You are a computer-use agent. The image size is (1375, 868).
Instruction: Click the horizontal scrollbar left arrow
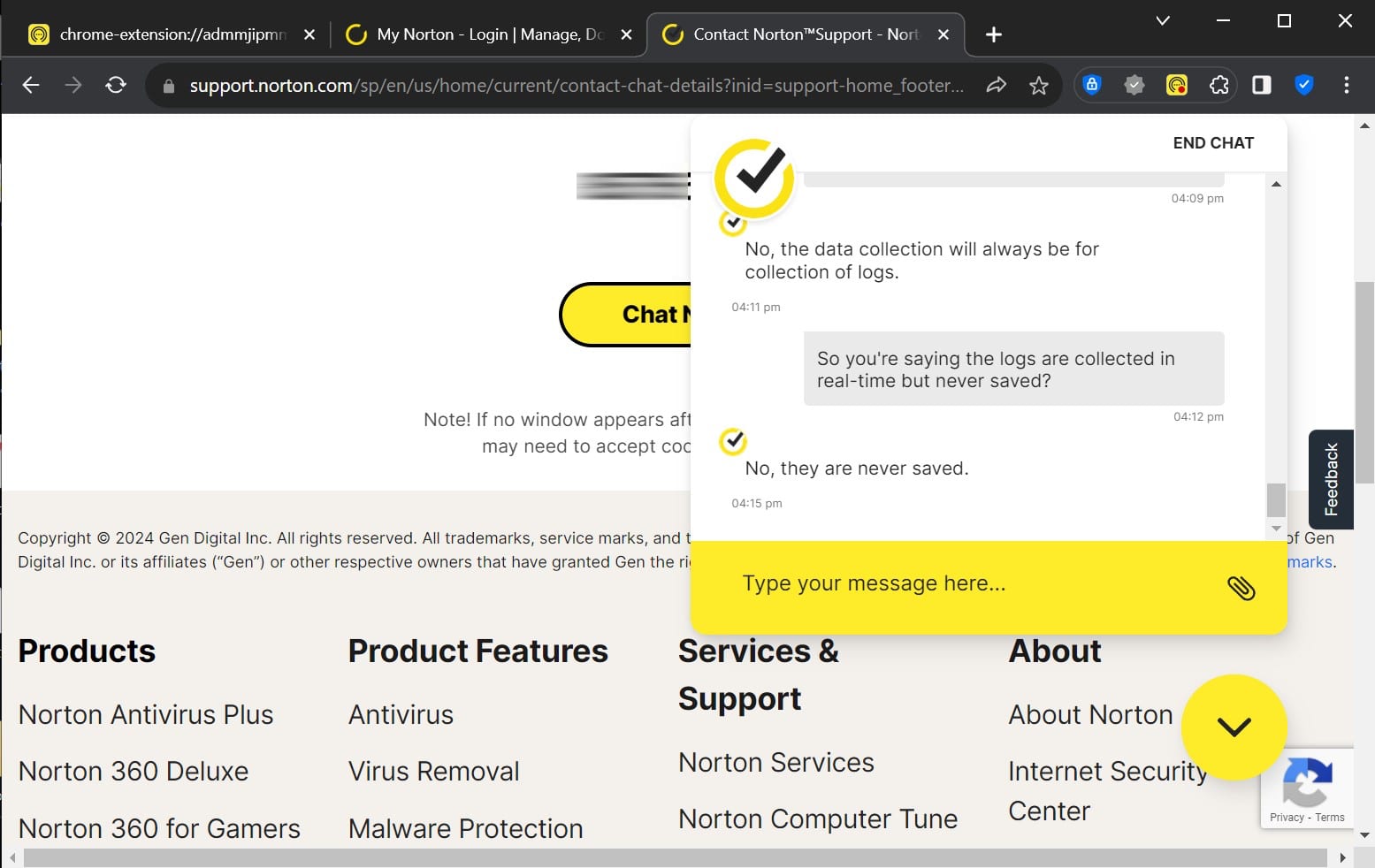tap(11, 857)
